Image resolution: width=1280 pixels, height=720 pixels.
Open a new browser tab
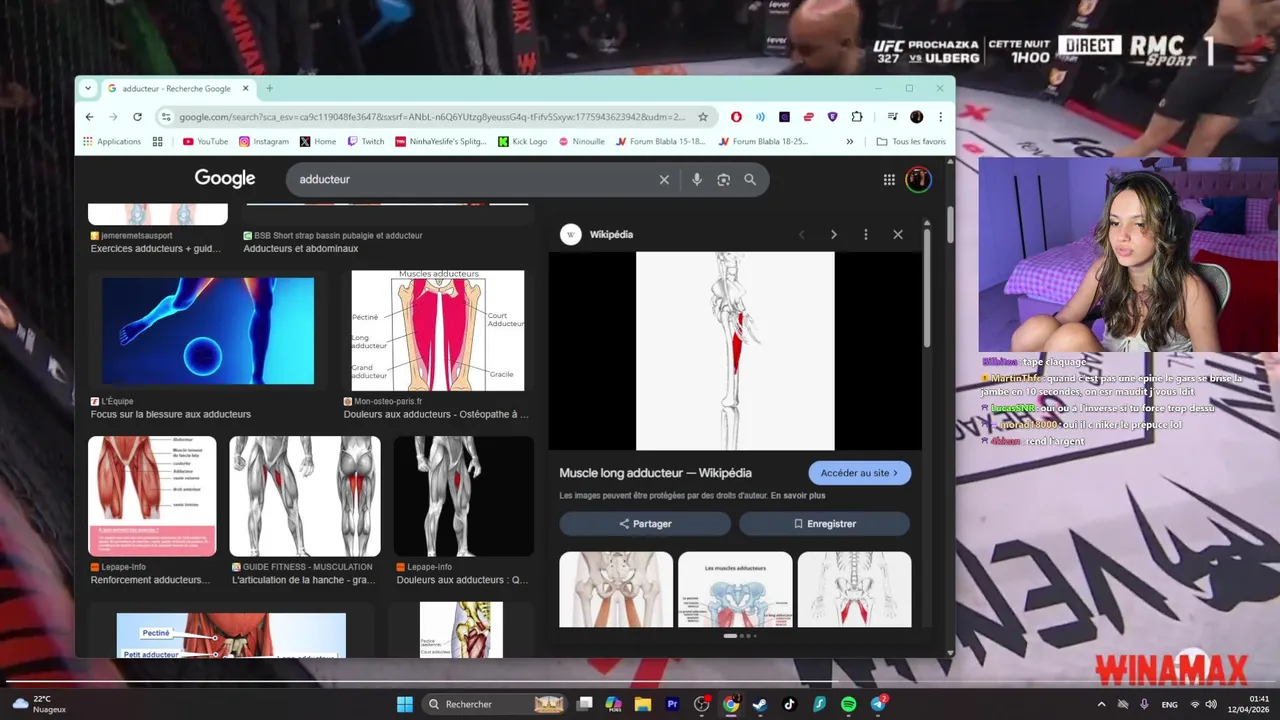269,88
